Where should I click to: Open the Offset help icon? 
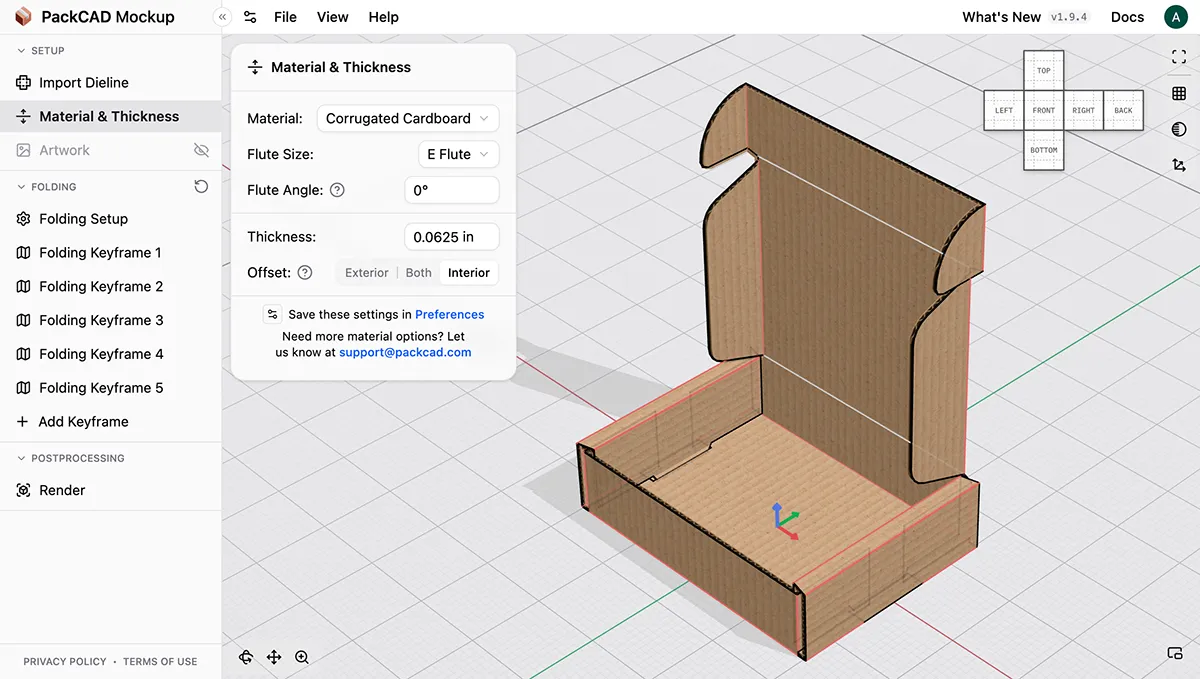tap(305, 272)
